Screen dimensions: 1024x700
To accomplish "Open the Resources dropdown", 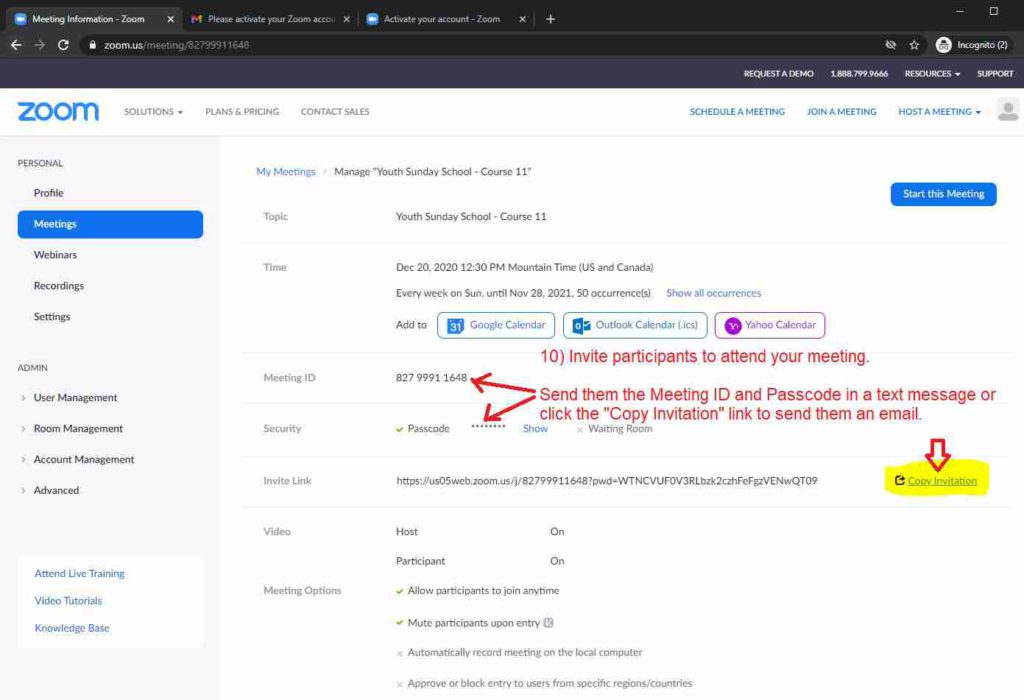I will (x=932, y=74).
